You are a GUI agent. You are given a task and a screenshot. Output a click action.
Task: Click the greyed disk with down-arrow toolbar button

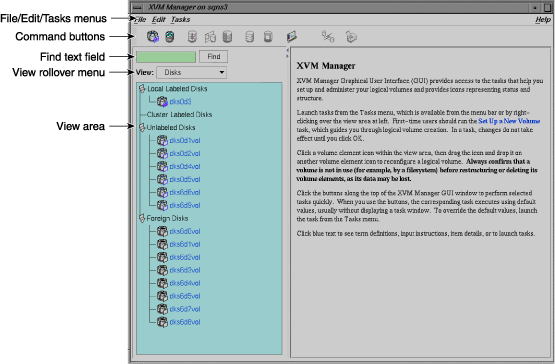(x=192, y=36)
